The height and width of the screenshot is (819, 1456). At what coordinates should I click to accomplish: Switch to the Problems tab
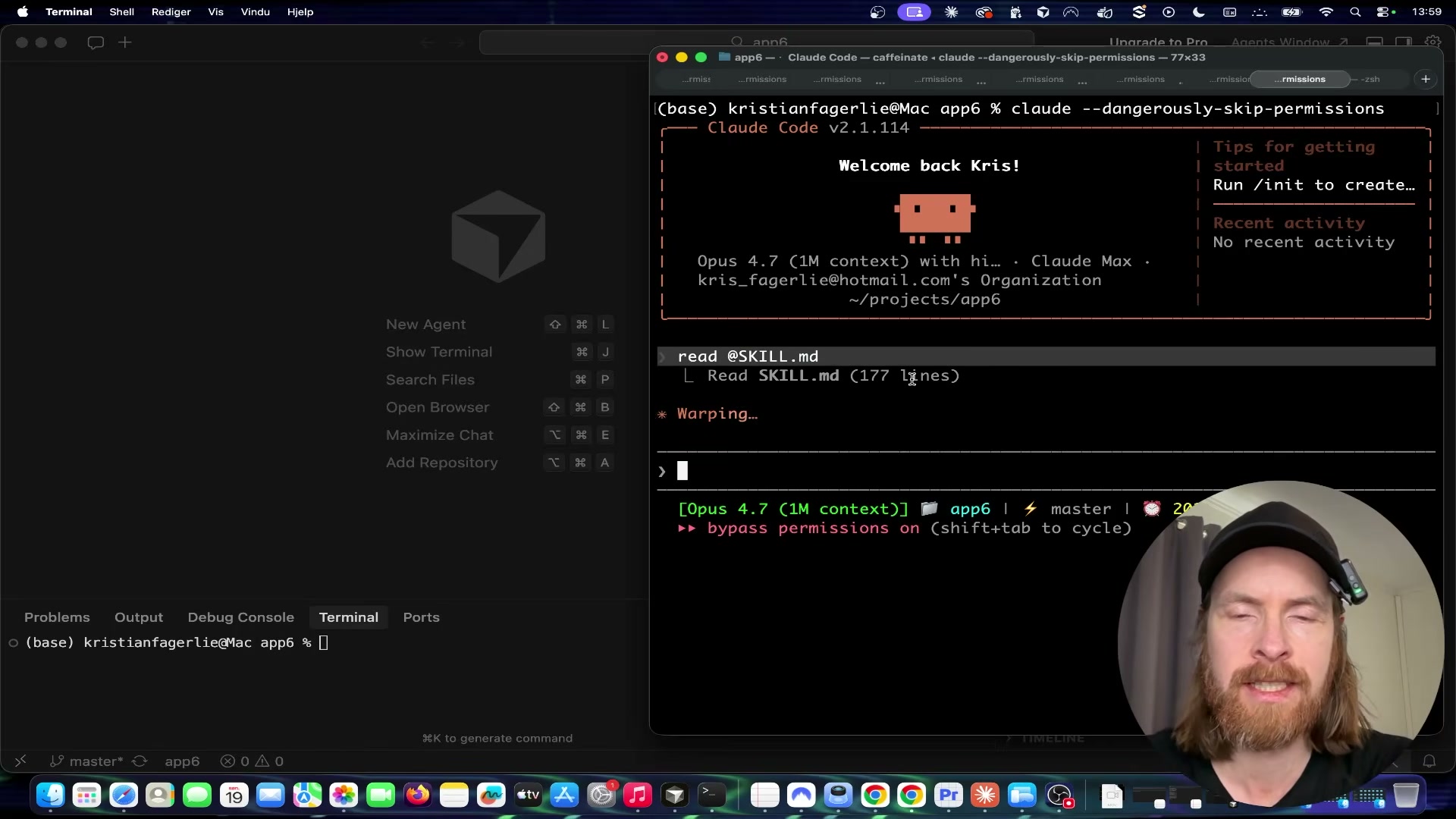[x=57, y=617]
